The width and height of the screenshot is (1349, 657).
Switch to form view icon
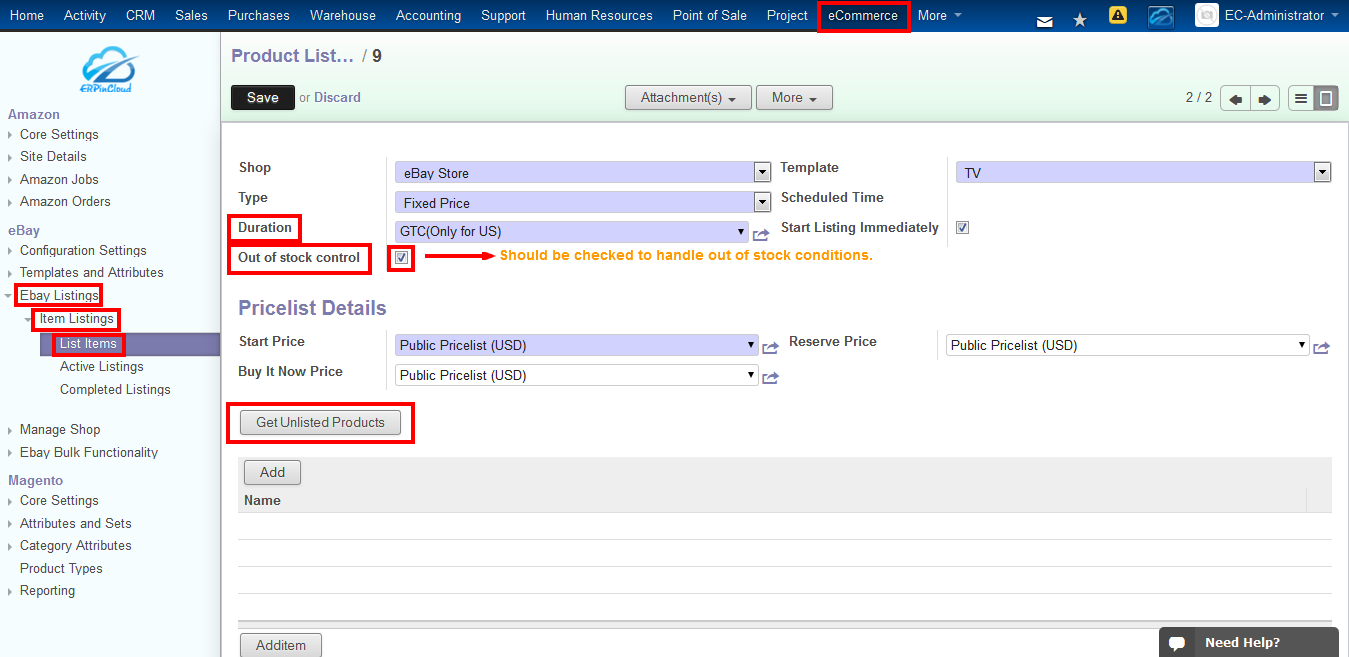1326,98
